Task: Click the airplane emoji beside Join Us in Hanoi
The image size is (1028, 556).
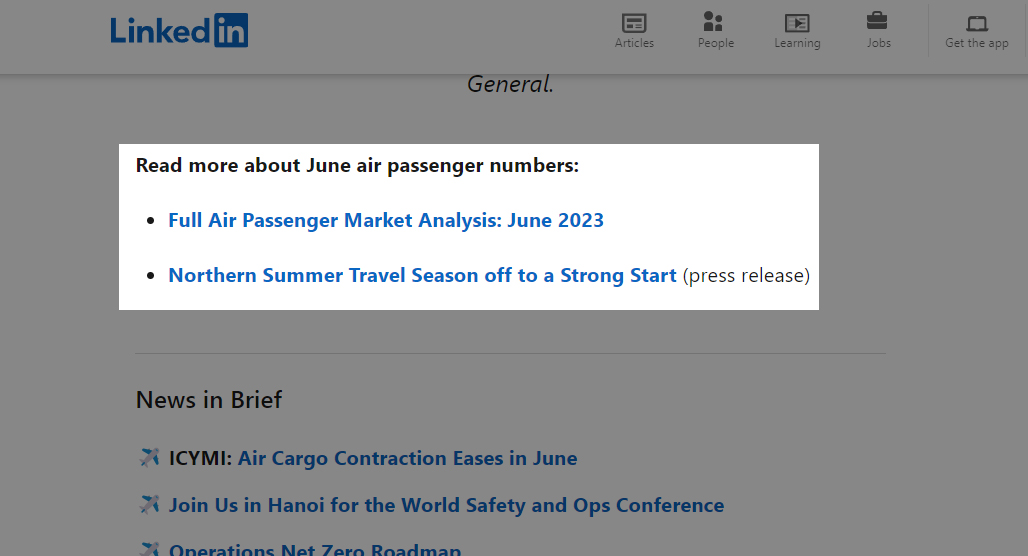Action: (x=149, y=504)
